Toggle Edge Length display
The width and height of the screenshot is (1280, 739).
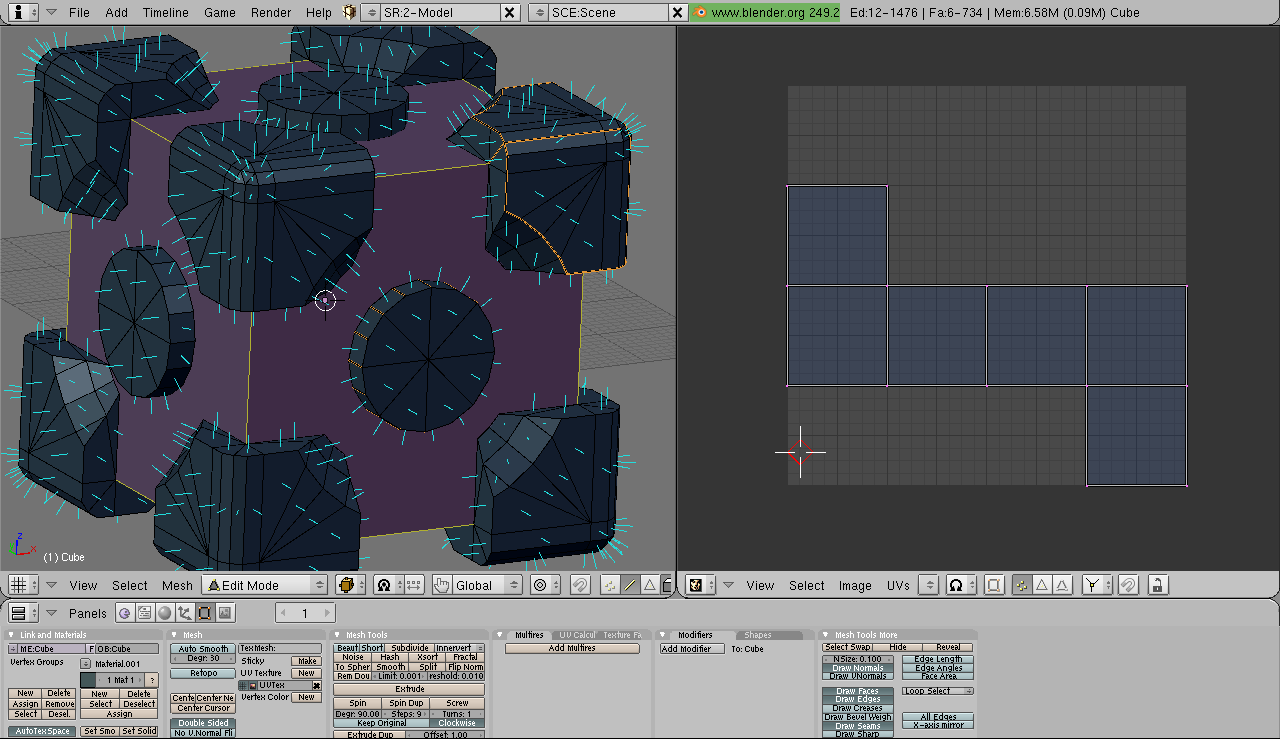[x=938, y=659]
